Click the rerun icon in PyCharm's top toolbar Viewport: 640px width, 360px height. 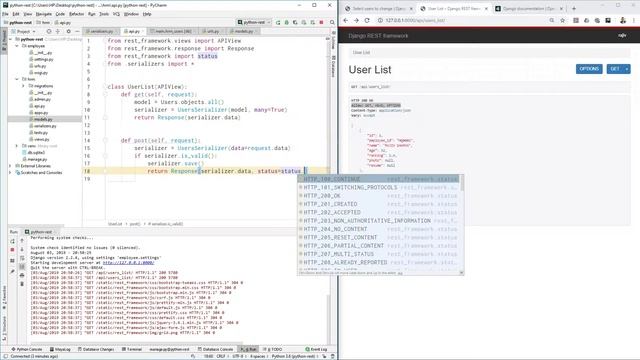(x=278, y=22)
